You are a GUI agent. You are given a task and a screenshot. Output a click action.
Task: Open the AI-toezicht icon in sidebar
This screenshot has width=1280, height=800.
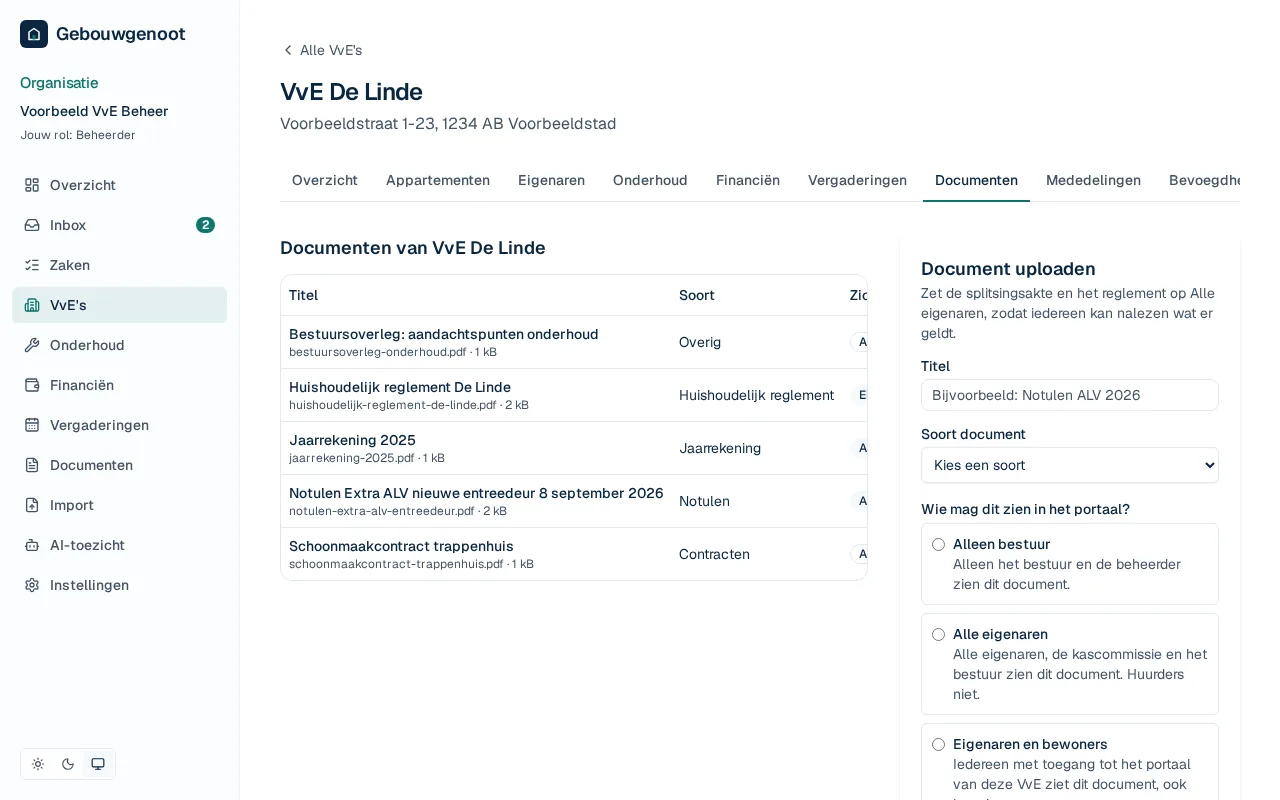pos(32,545)
